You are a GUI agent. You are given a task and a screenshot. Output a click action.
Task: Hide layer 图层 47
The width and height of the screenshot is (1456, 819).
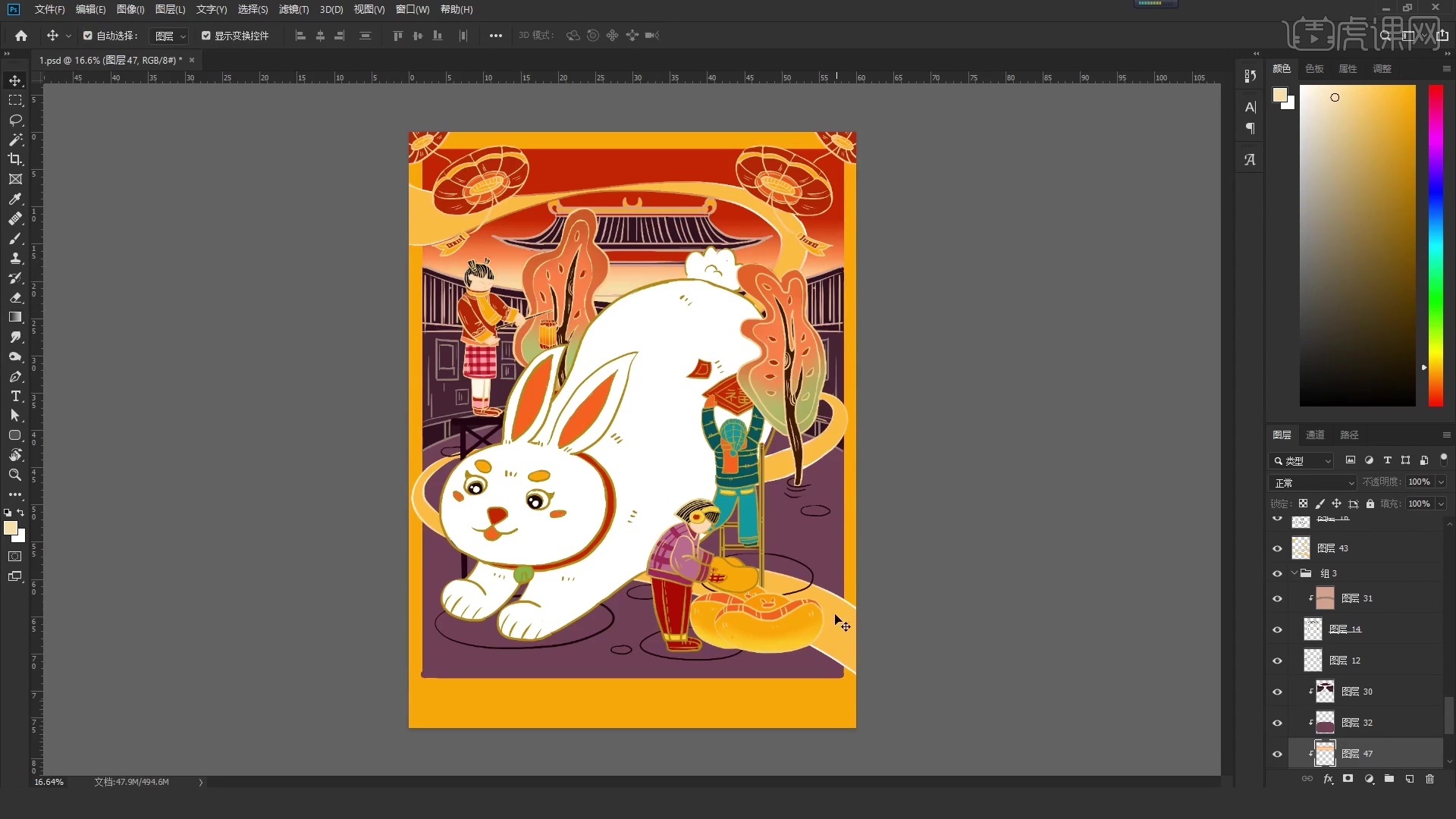[x=1277, y=754]
